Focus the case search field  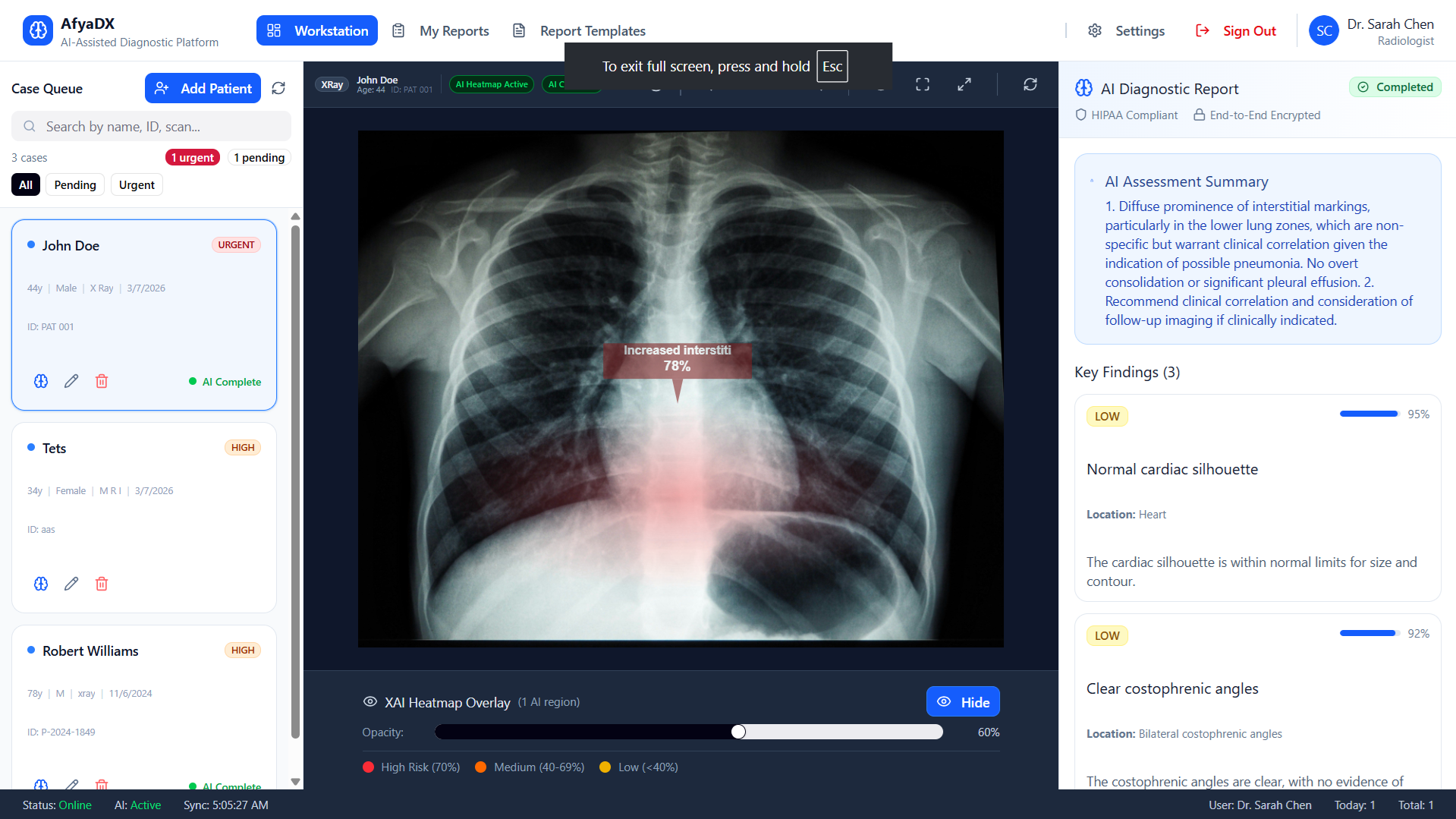click(151, 126)
